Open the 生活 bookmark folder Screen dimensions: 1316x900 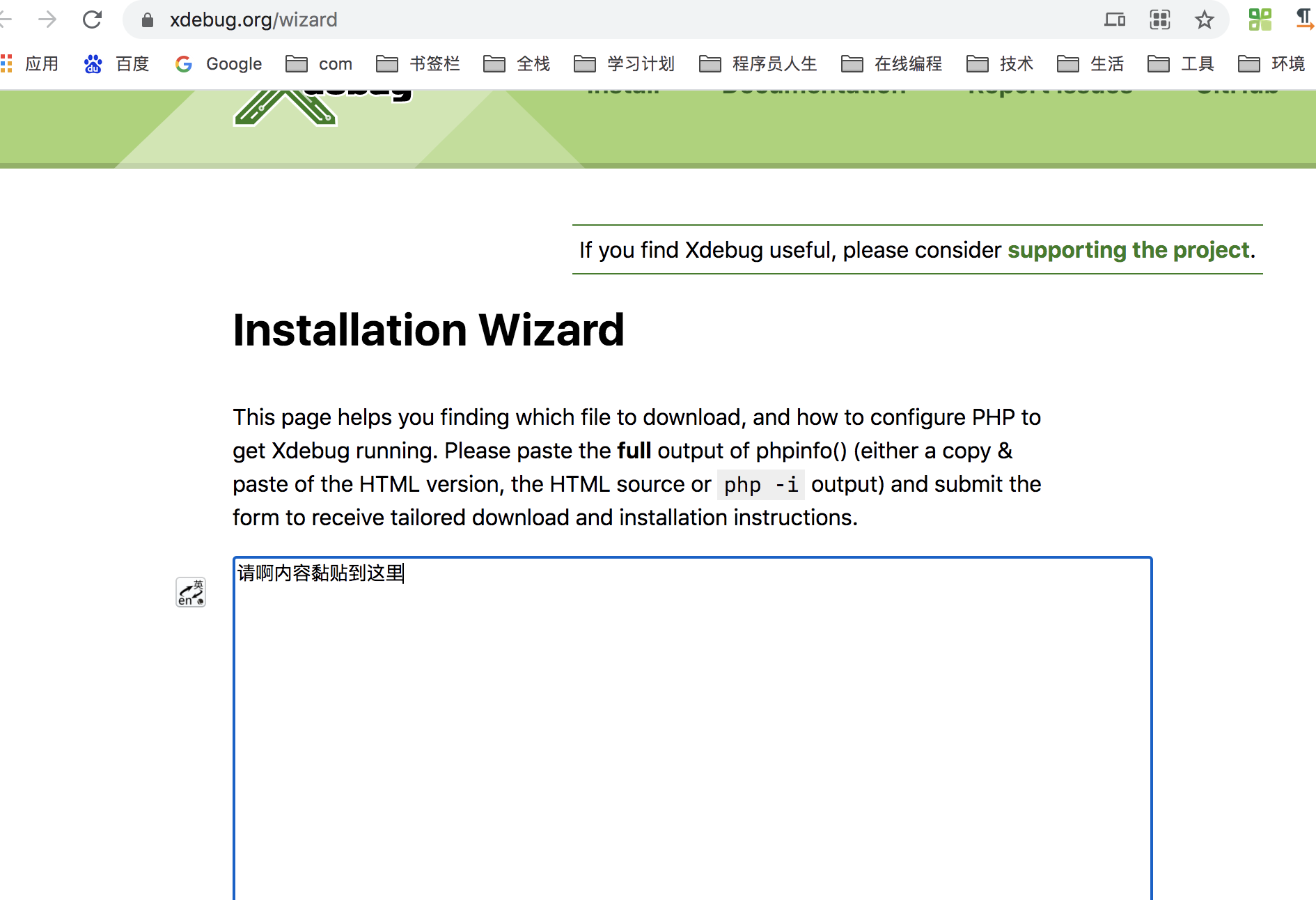point(1090,64)
